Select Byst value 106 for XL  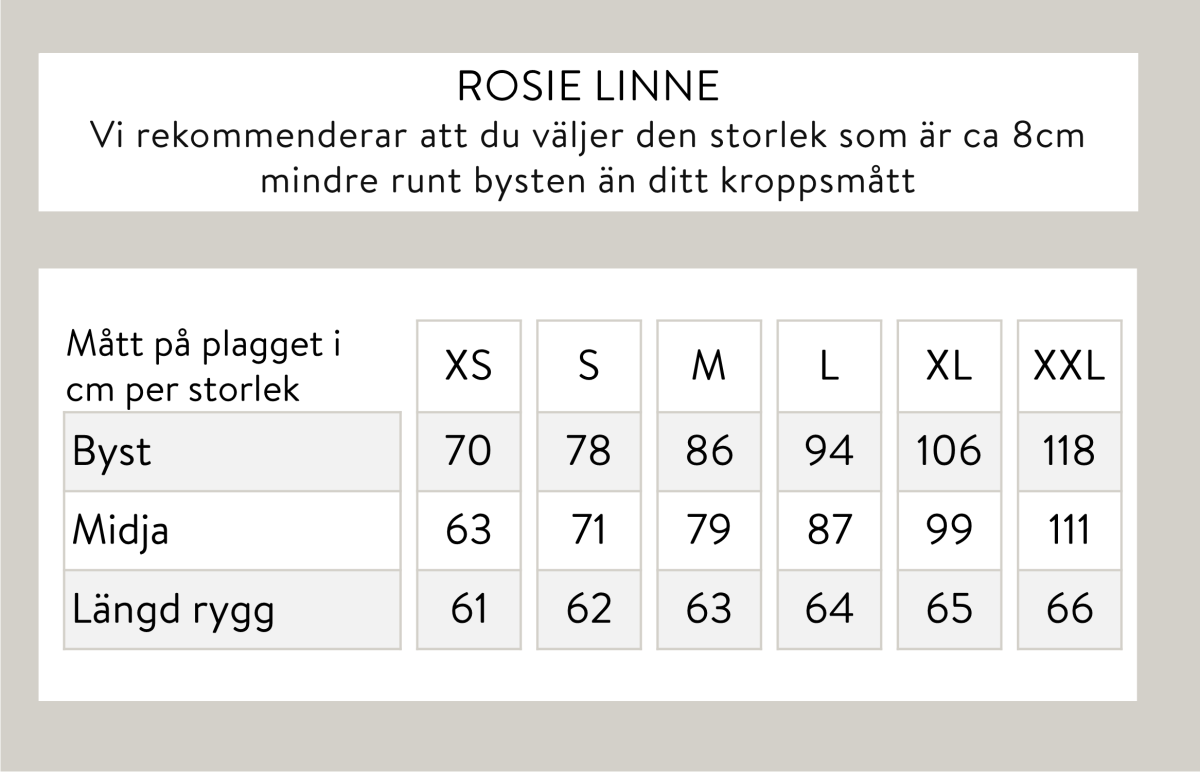[949, 451]
